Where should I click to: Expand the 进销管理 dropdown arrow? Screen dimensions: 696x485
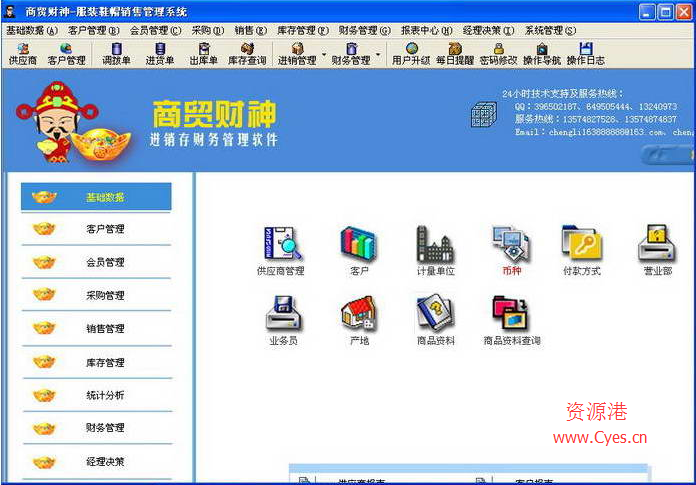click(324, 55)
